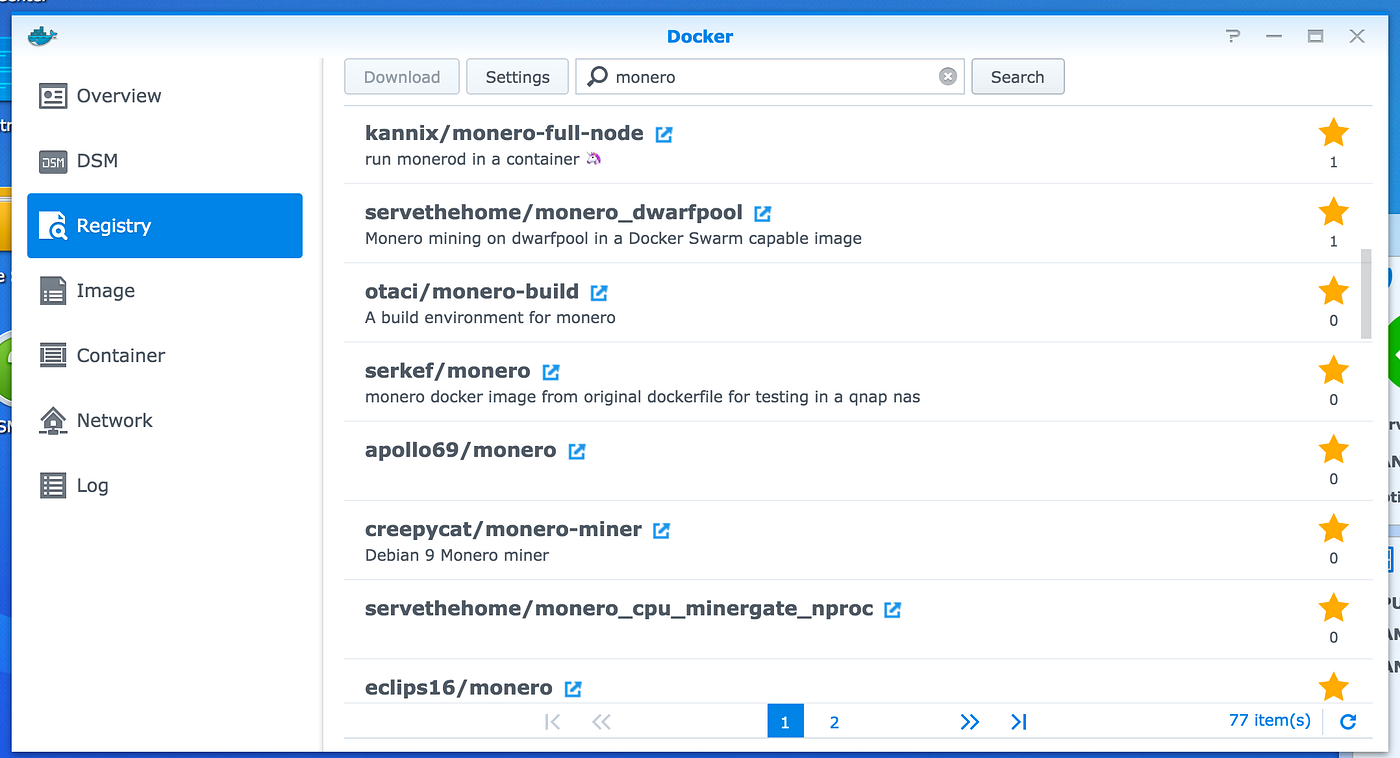Open external link for servethehome/monero_dwarfpool
This screenshot has height=758, width=1400.
[x=763, y=213]
